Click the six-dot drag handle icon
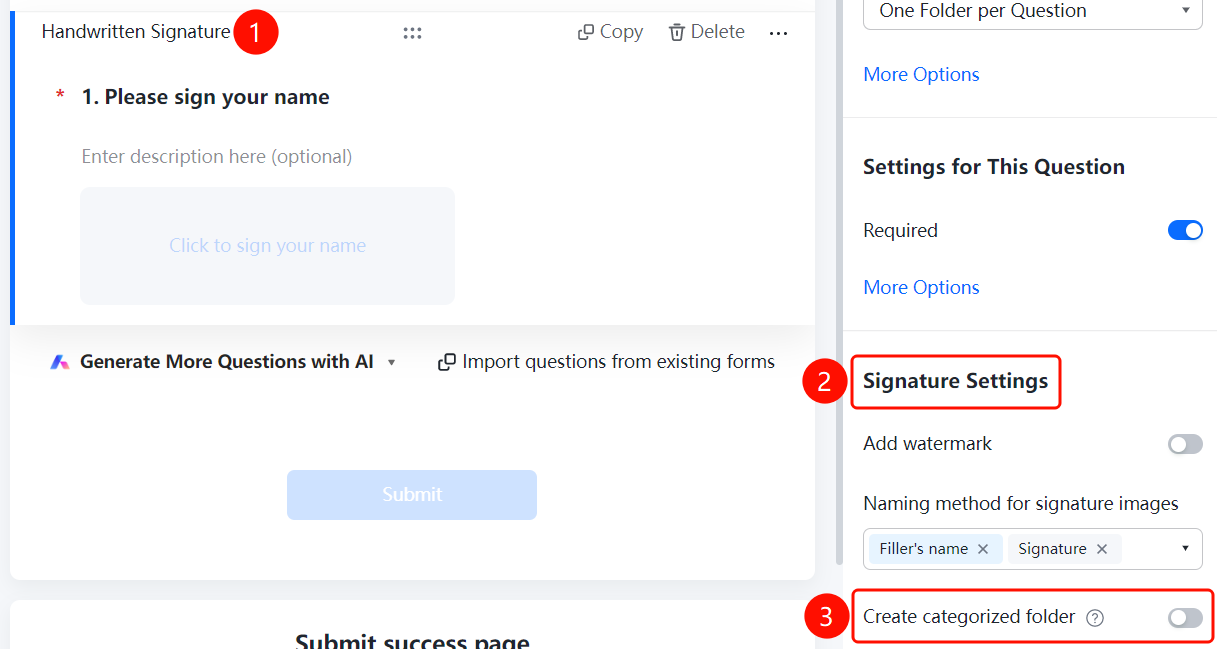1217x649 pixels. pos(412,33)
